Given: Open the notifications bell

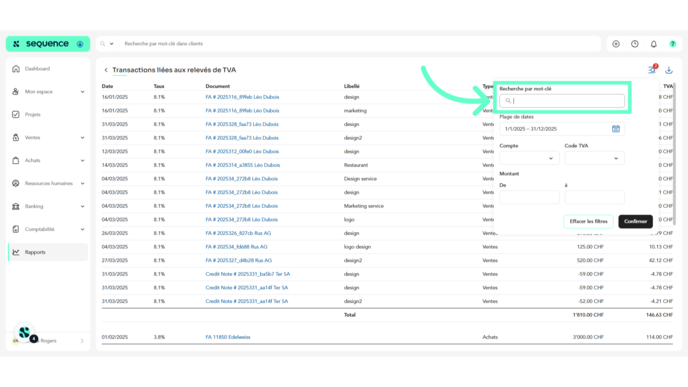Looking at the screenshot, I should (x=654, y=44).
